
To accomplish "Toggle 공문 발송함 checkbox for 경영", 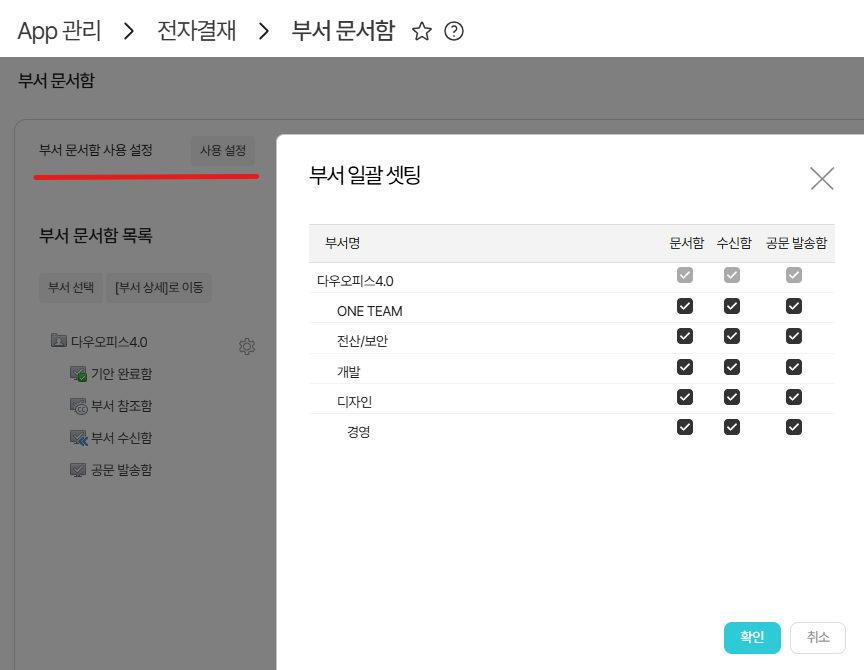I will click(794, 427).
